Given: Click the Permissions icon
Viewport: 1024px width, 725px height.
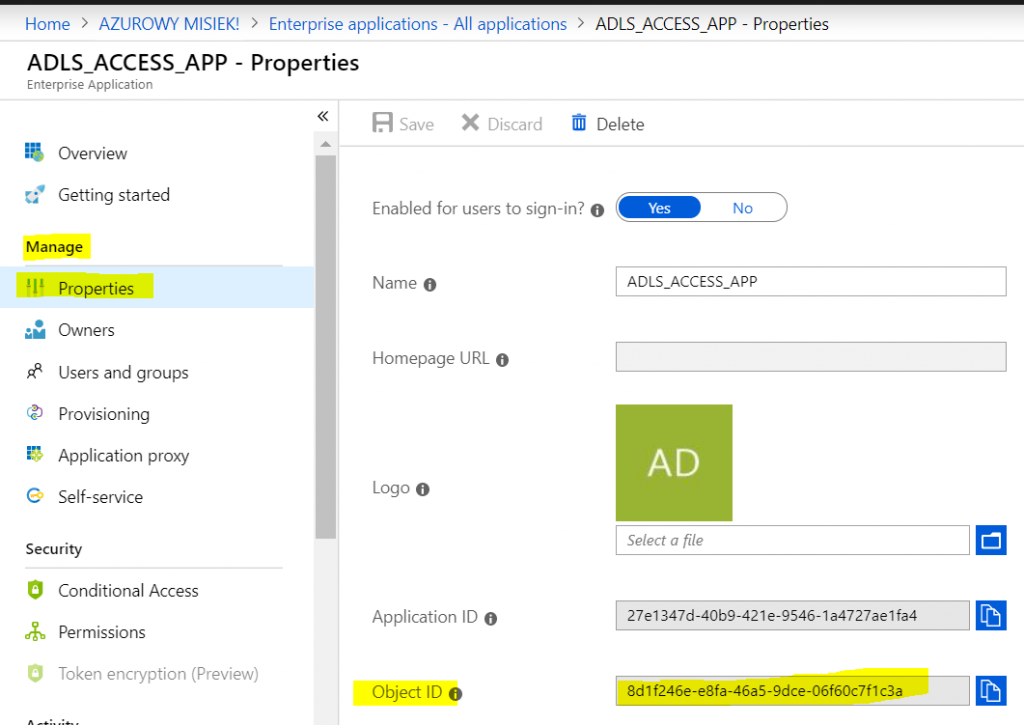Looking at the screenshot, I should 33,631.
